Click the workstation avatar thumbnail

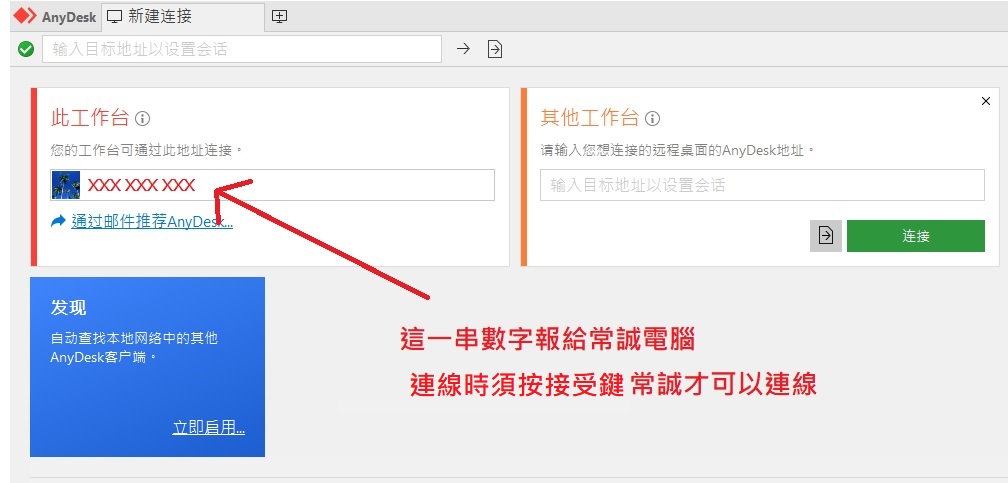pyautogui.click(x=66, y=185)
